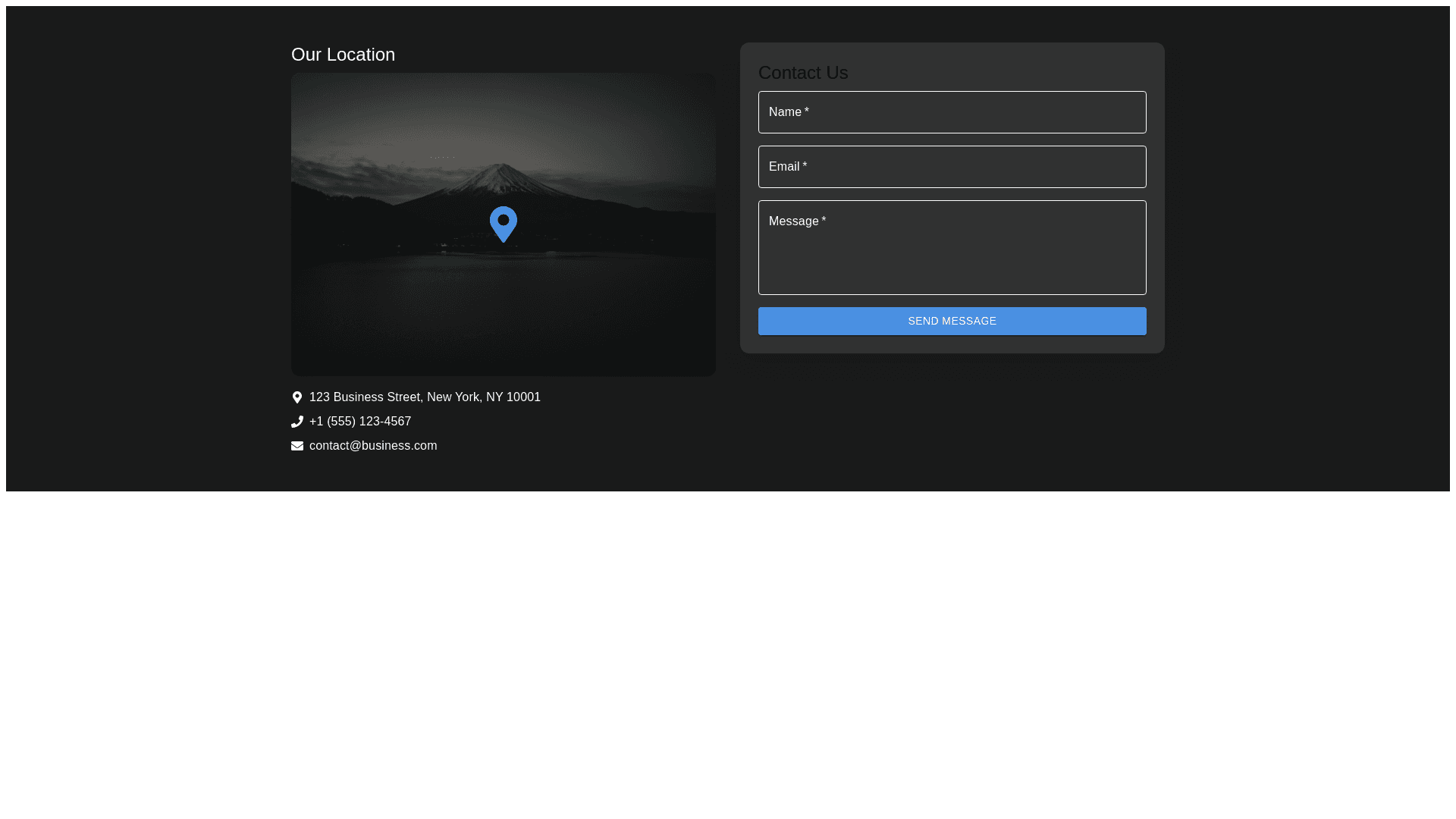Click the 123 Business Street address text
Screen dimensions: 1456x819
425,397
